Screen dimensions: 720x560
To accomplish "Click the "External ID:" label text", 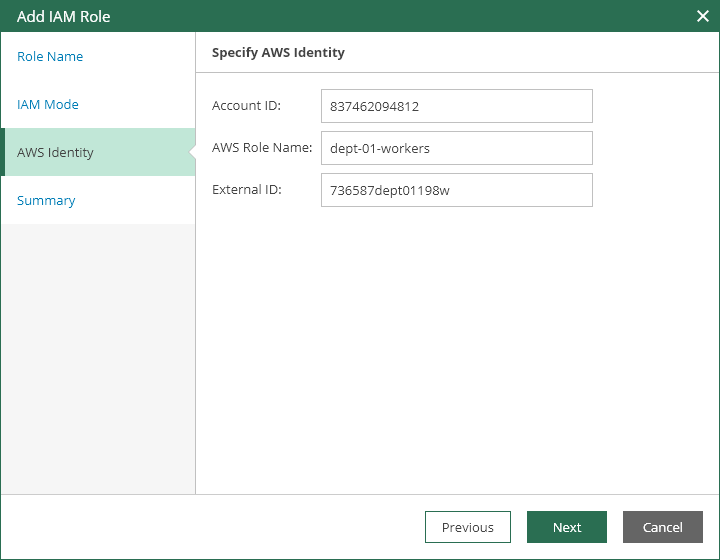I will tap(246, 190).
